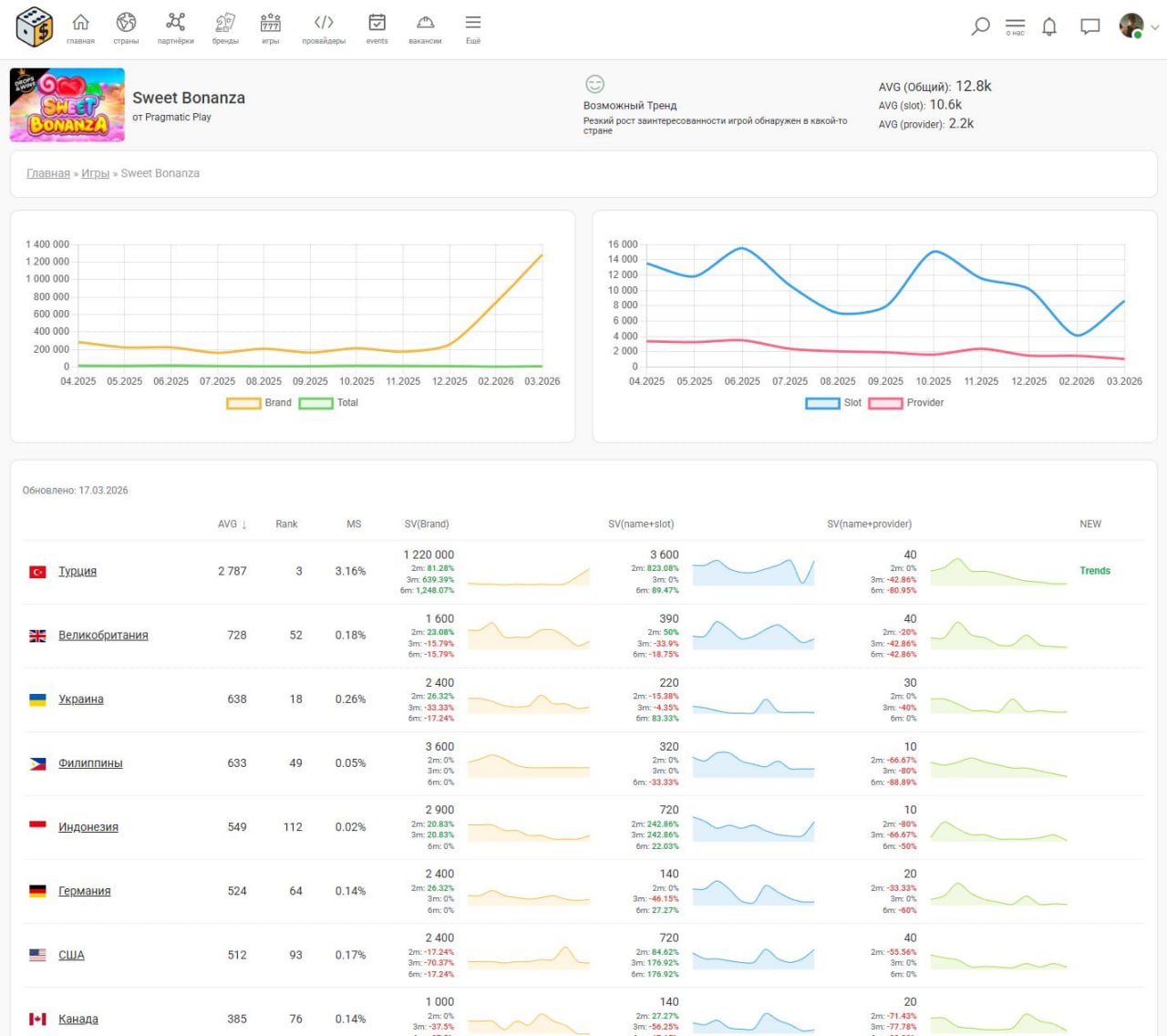Viewport: 1167px width, 1036px height.
Task: Click the search magnifier icon
Action: coord(980,26)
